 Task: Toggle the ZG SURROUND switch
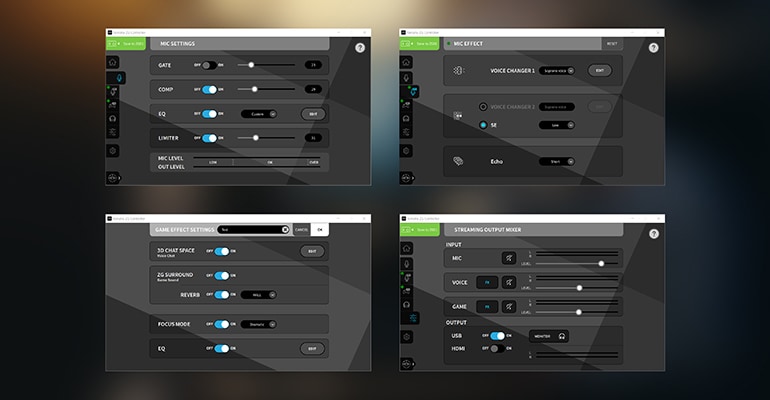[221, 275]
